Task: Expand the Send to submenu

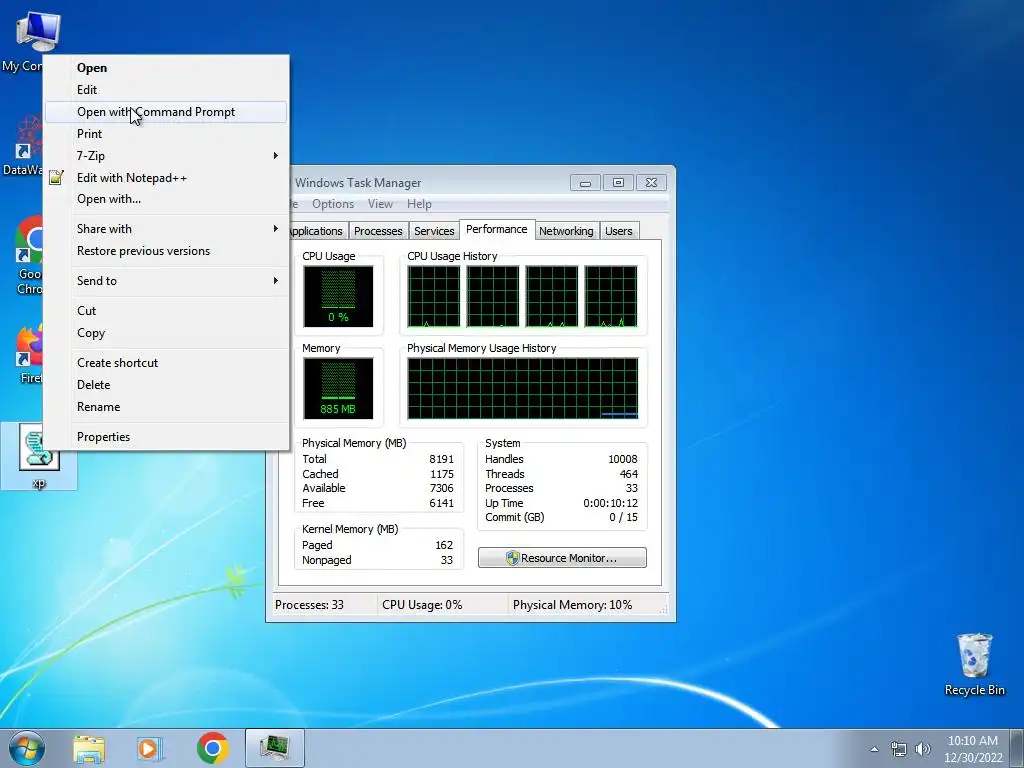Action: pyautogui.click(x=166, y=281)
